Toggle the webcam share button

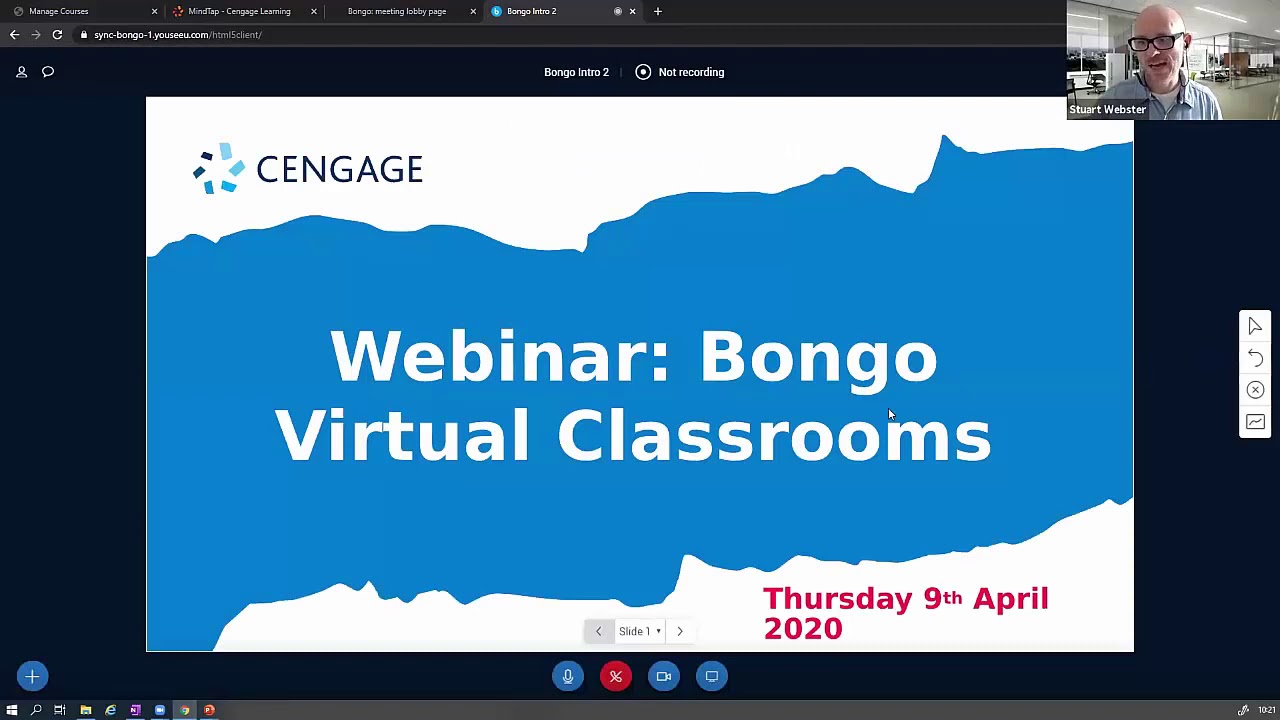664,677
